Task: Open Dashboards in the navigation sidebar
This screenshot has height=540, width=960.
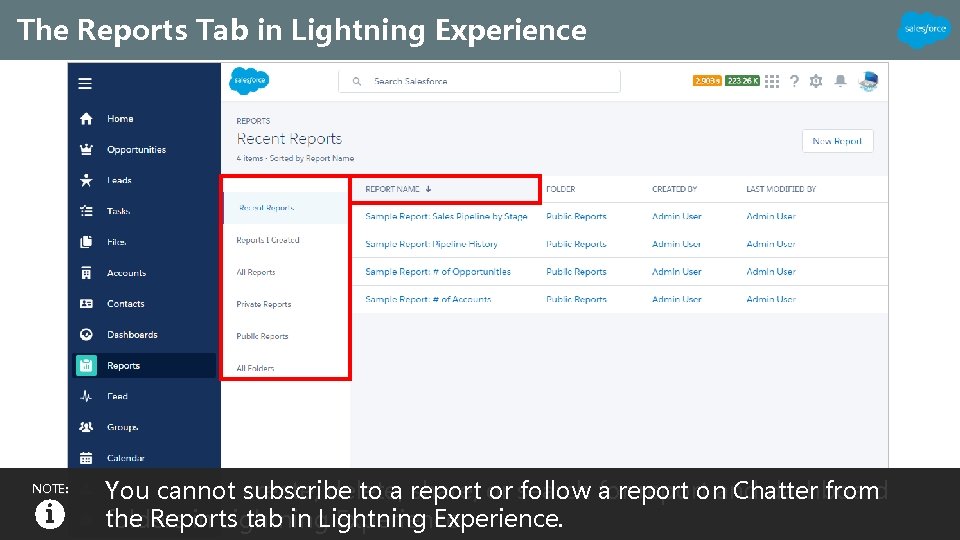Action: (x=132, y=334)
